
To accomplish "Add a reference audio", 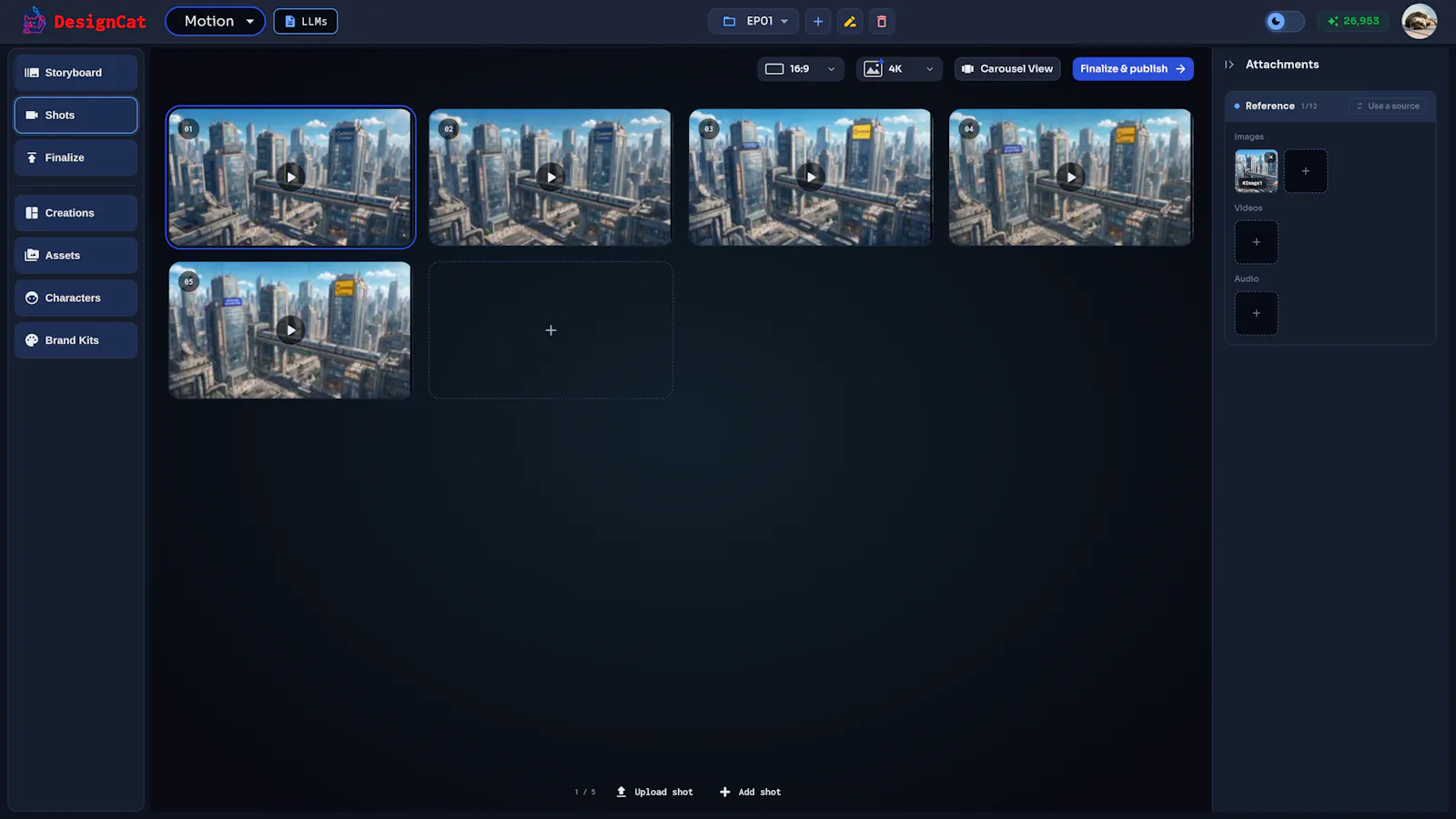I will point(1256,313).
